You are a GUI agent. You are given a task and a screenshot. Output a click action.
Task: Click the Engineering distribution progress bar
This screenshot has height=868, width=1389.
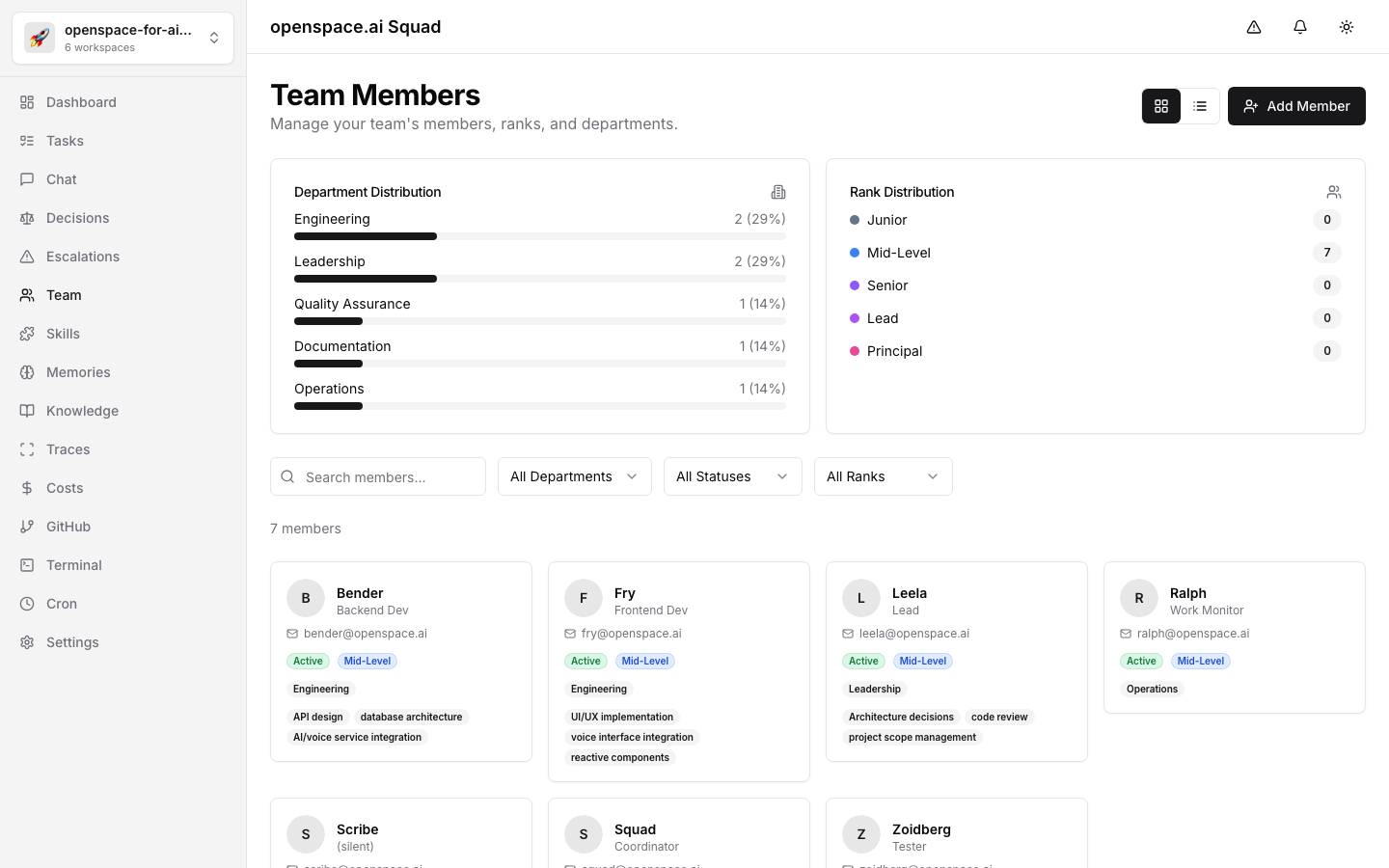pos(539,236)
